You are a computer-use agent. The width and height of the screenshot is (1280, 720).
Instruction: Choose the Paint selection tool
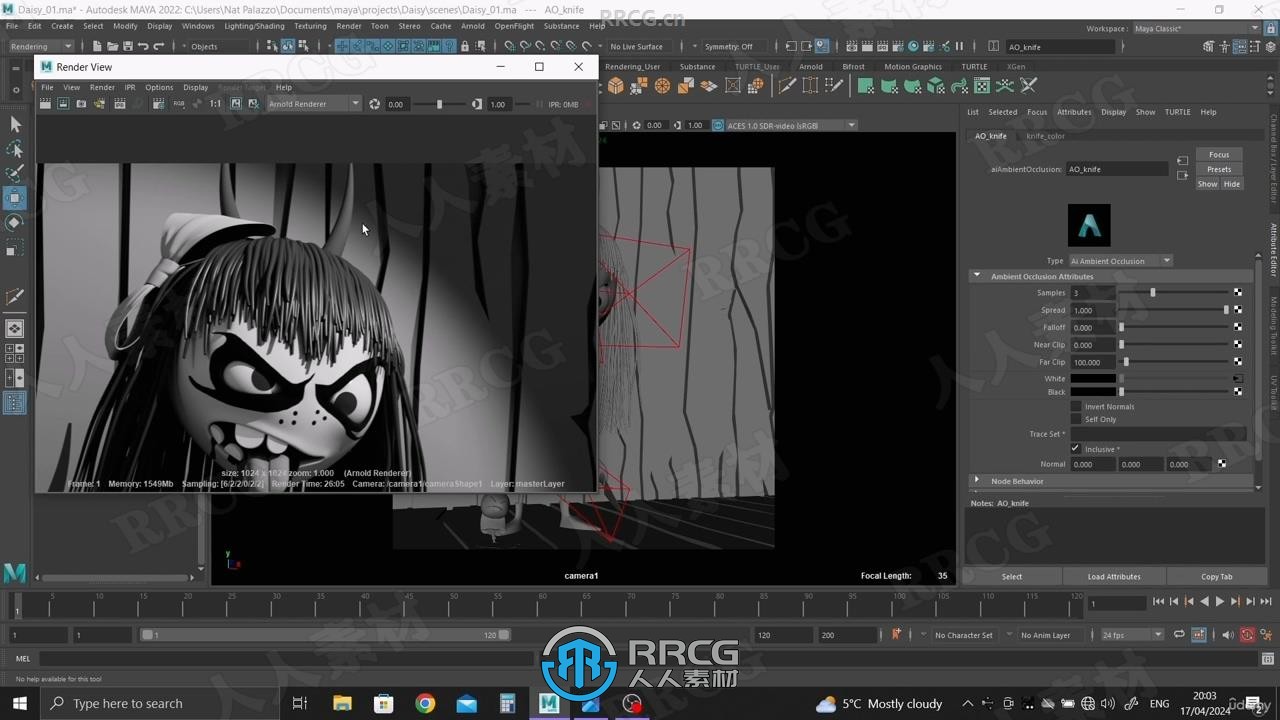(x=15, y=173)
